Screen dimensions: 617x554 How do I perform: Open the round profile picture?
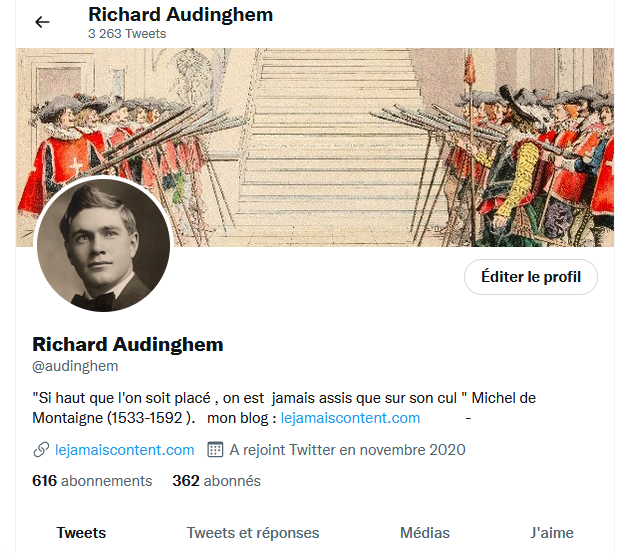pos(103,246)
